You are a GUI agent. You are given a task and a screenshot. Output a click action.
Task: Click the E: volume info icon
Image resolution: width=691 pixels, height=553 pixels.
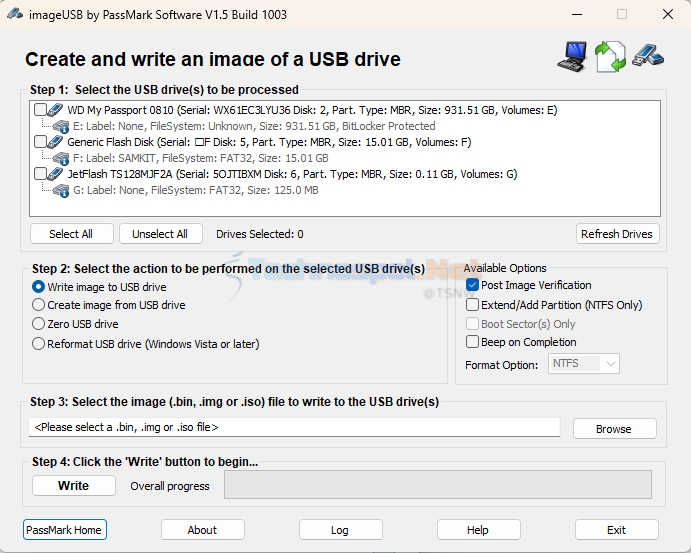pos(61,126)
